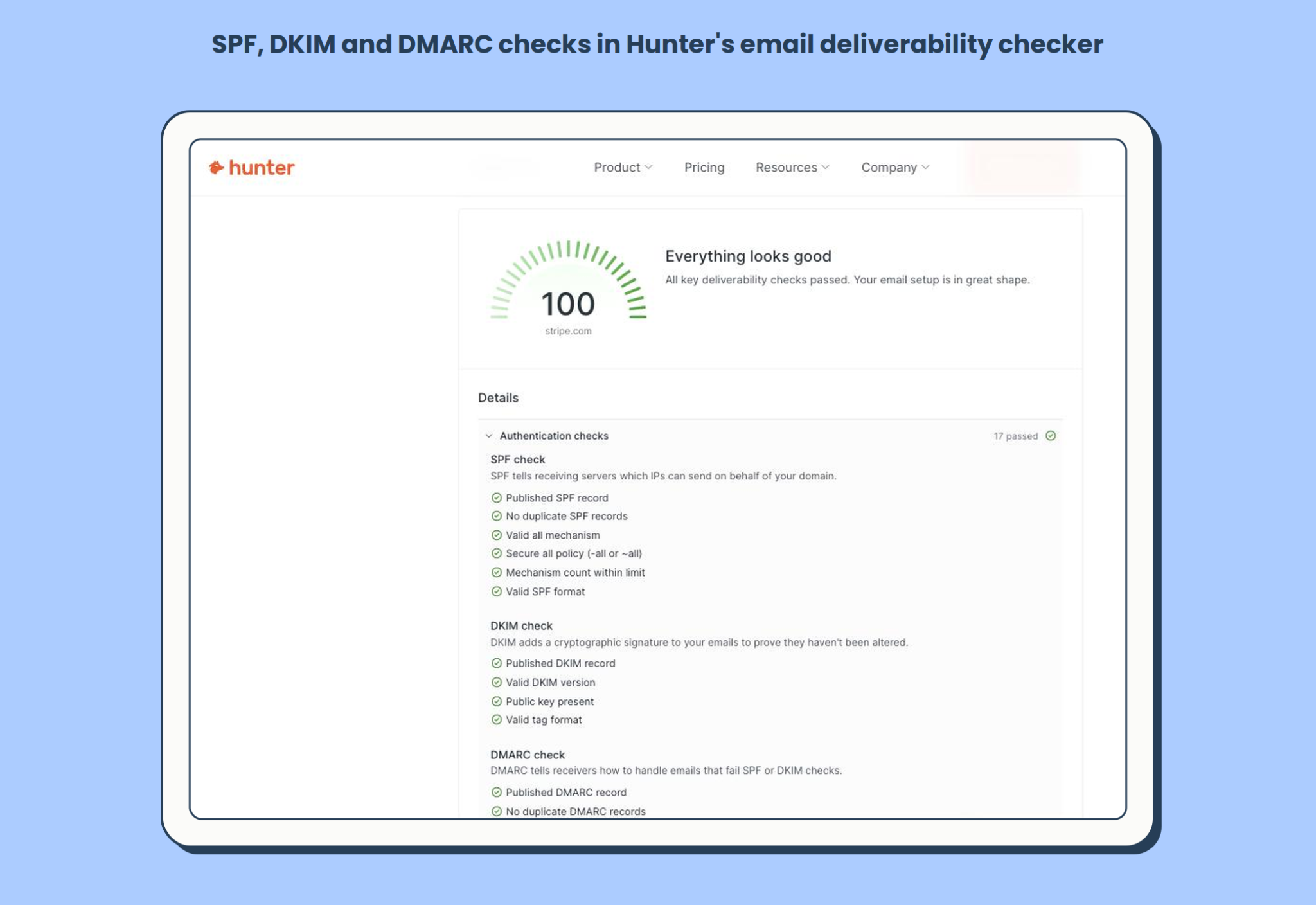The image size is (1316, 905).
Task: Open the Product dropdown menu
Action: pos(623,167)
